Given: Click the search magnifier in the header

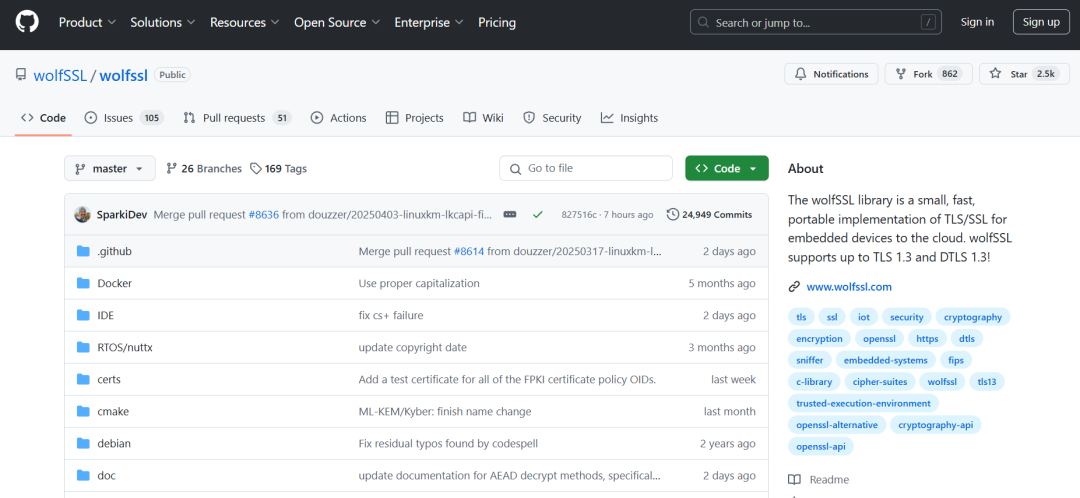Looking at the screenshot, I should (x=703, y=22).
